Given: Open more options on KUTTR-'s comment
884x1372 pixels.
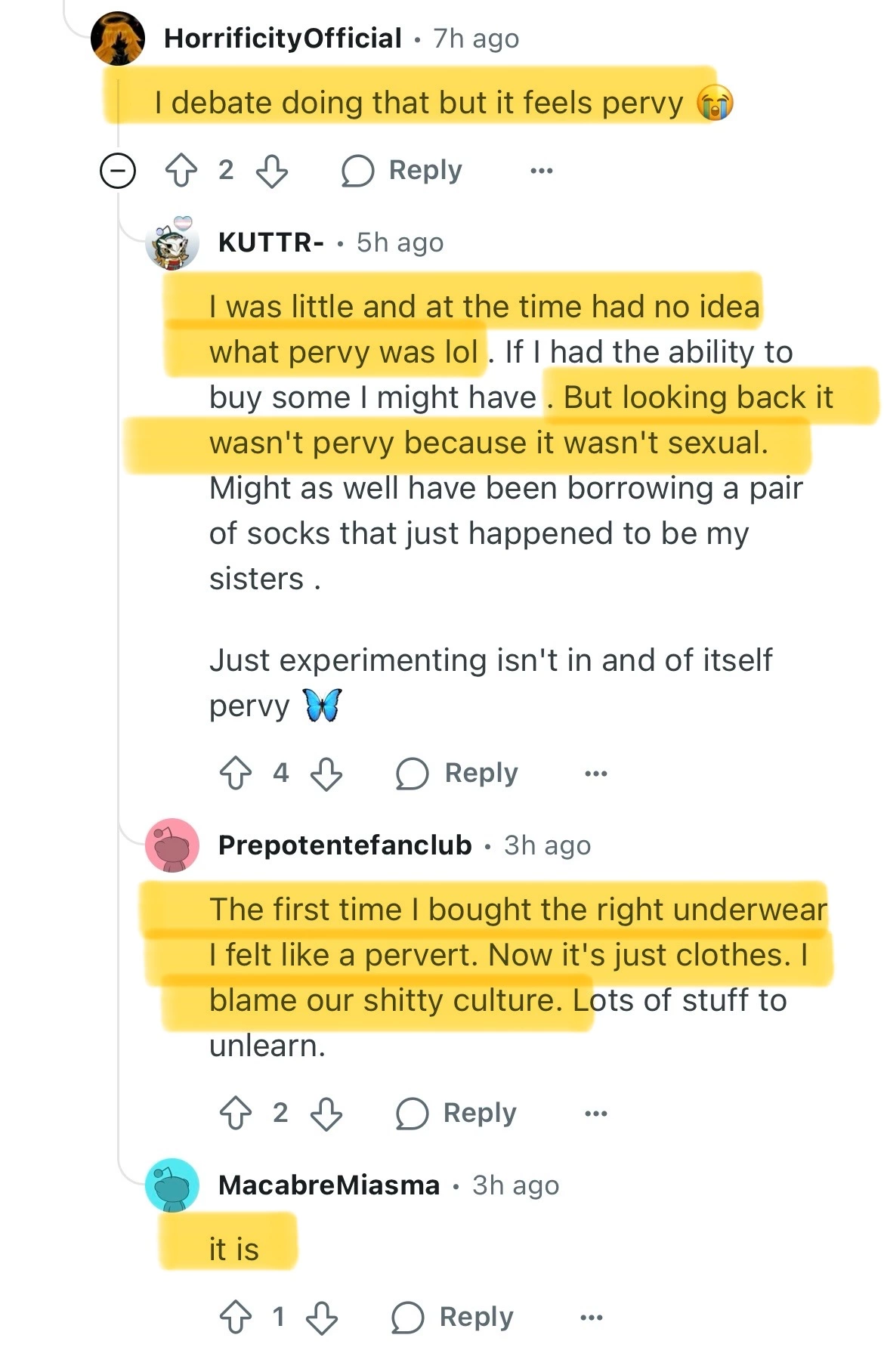Looking at the screenshot, I should (x=596, y=773).
